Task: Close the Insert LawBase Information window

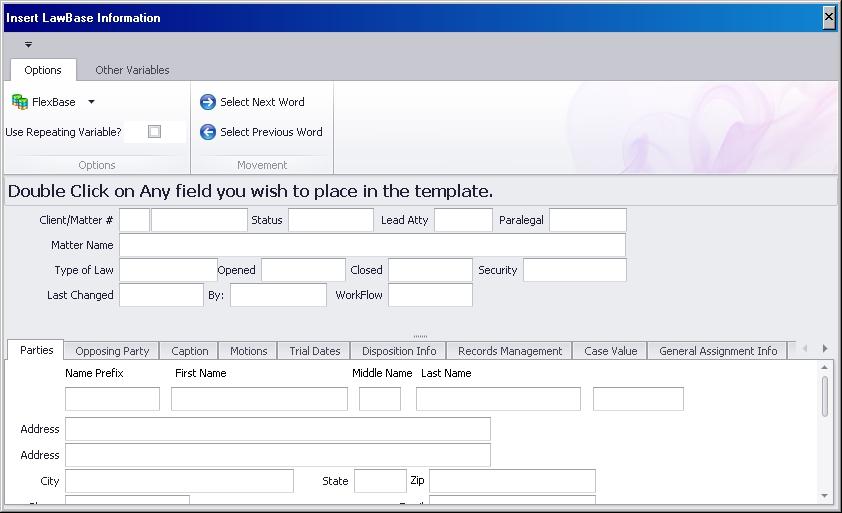Action: click(x=829, y=17)
